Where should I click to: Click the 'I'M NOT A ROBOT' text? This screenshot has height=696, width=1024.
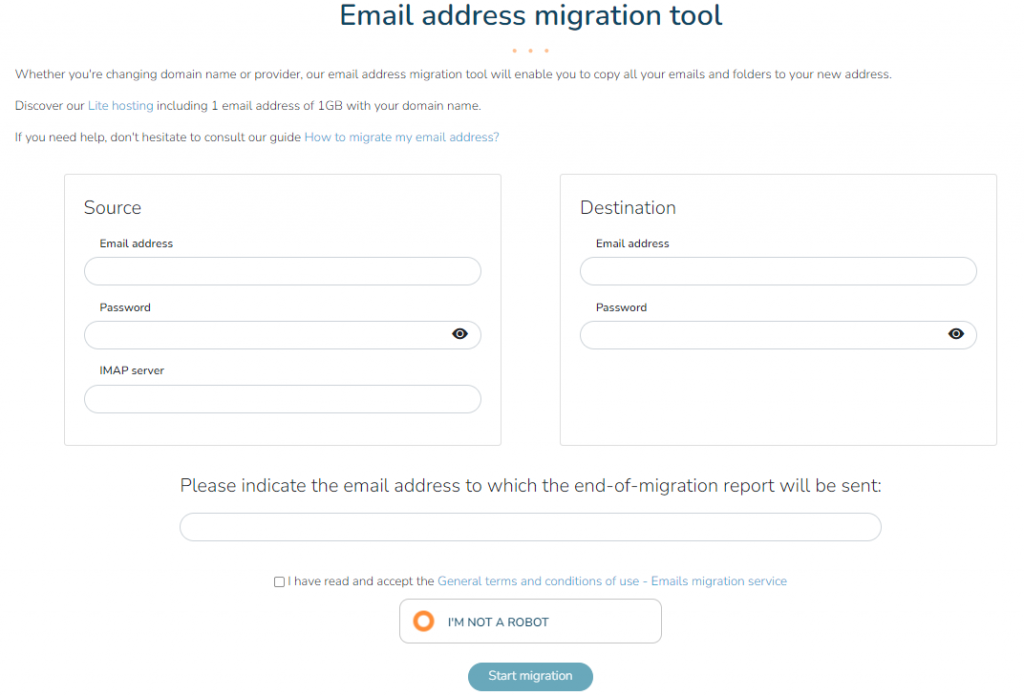(498, 622)
